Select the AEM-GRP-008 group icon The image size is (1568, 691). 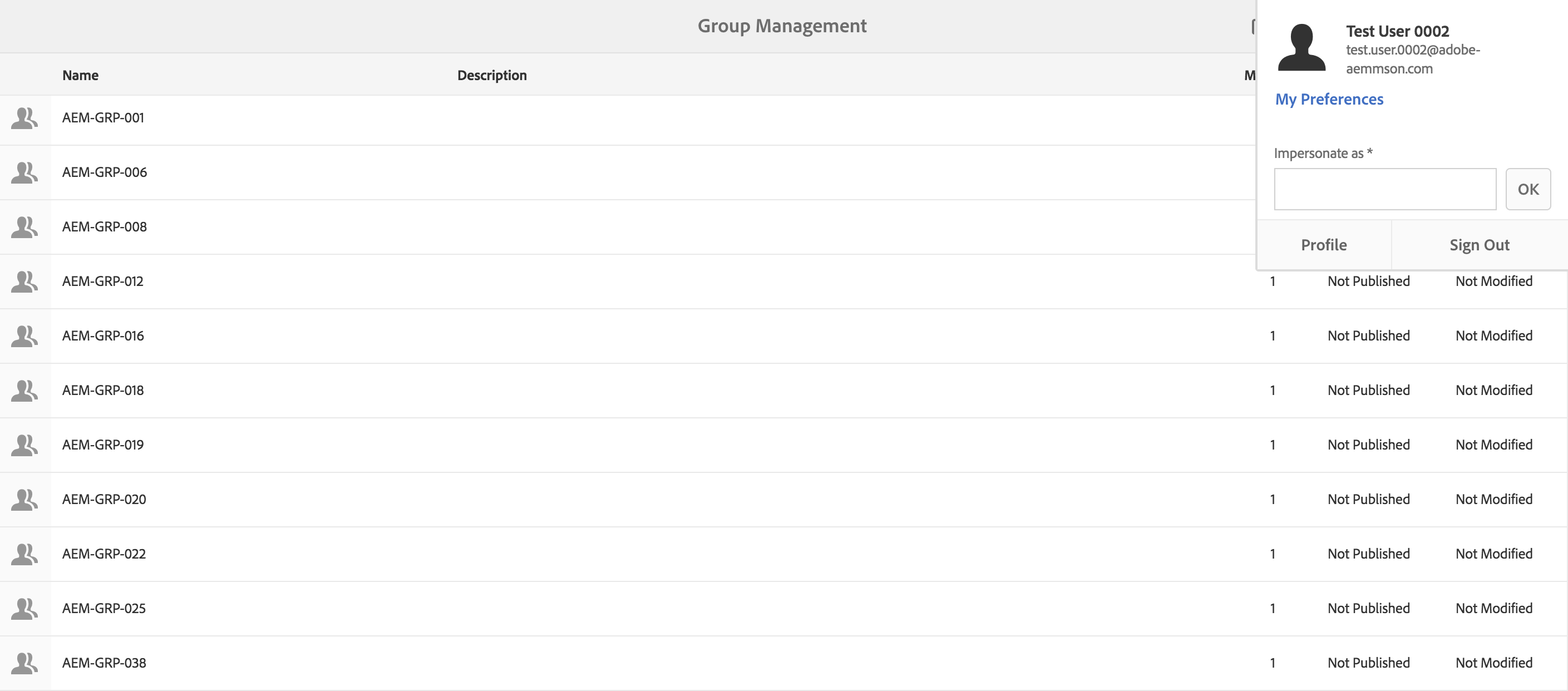click(x=24, y=227)
